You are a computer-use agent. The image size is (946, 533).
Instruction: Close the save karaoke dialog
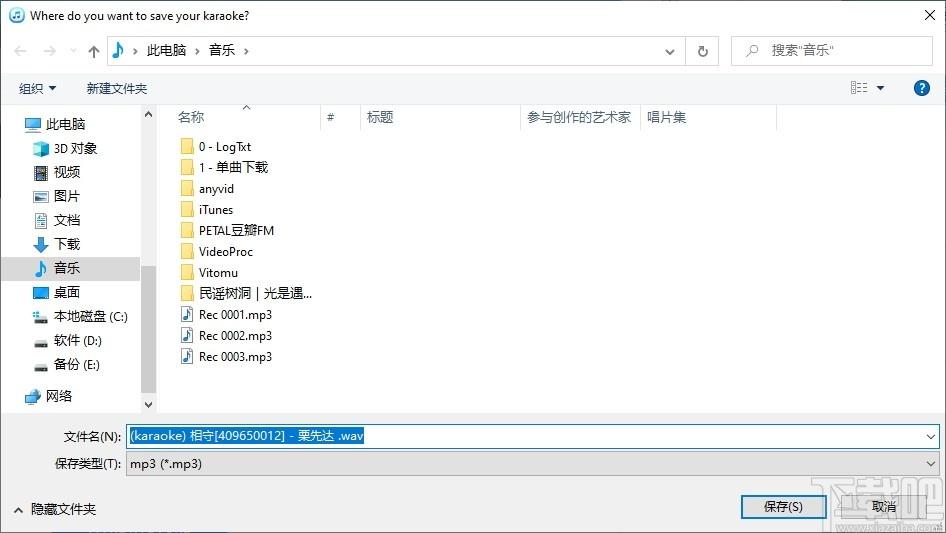pyautogui.click(x=930, y=15)
